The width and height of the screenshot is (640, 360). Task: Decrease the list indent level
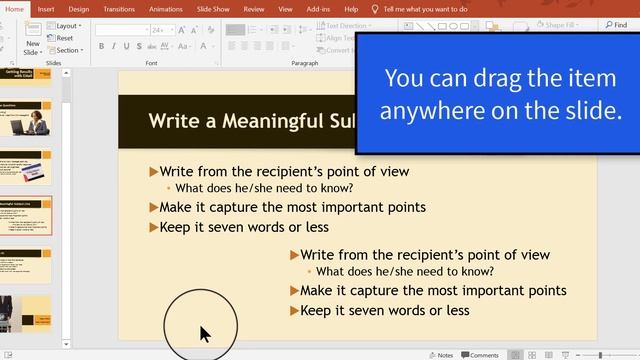point(274,29)
